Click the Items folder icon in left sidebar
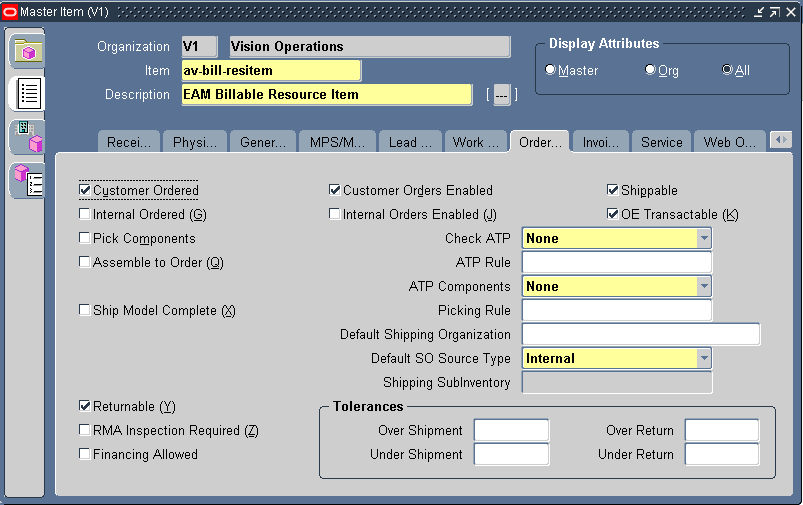 28,51
